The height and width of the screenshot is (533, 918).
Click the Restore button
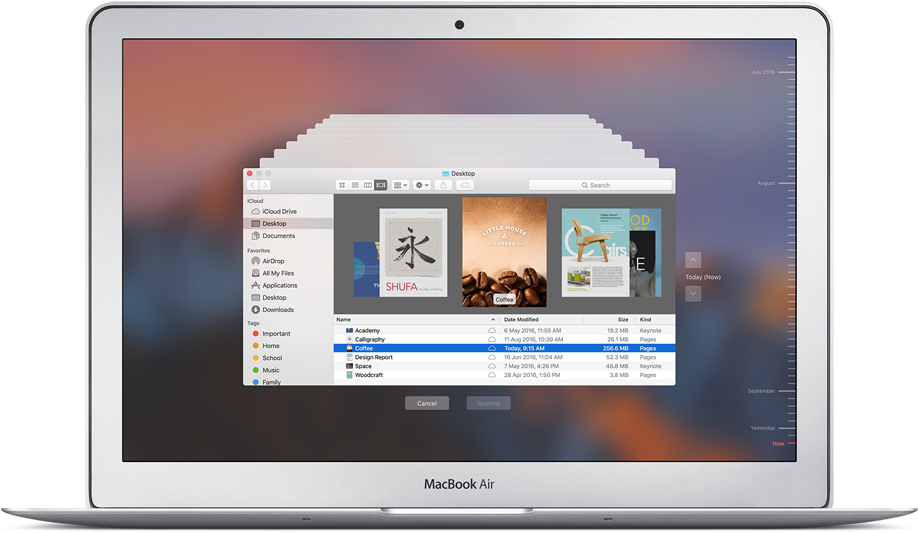click(488, 404)
